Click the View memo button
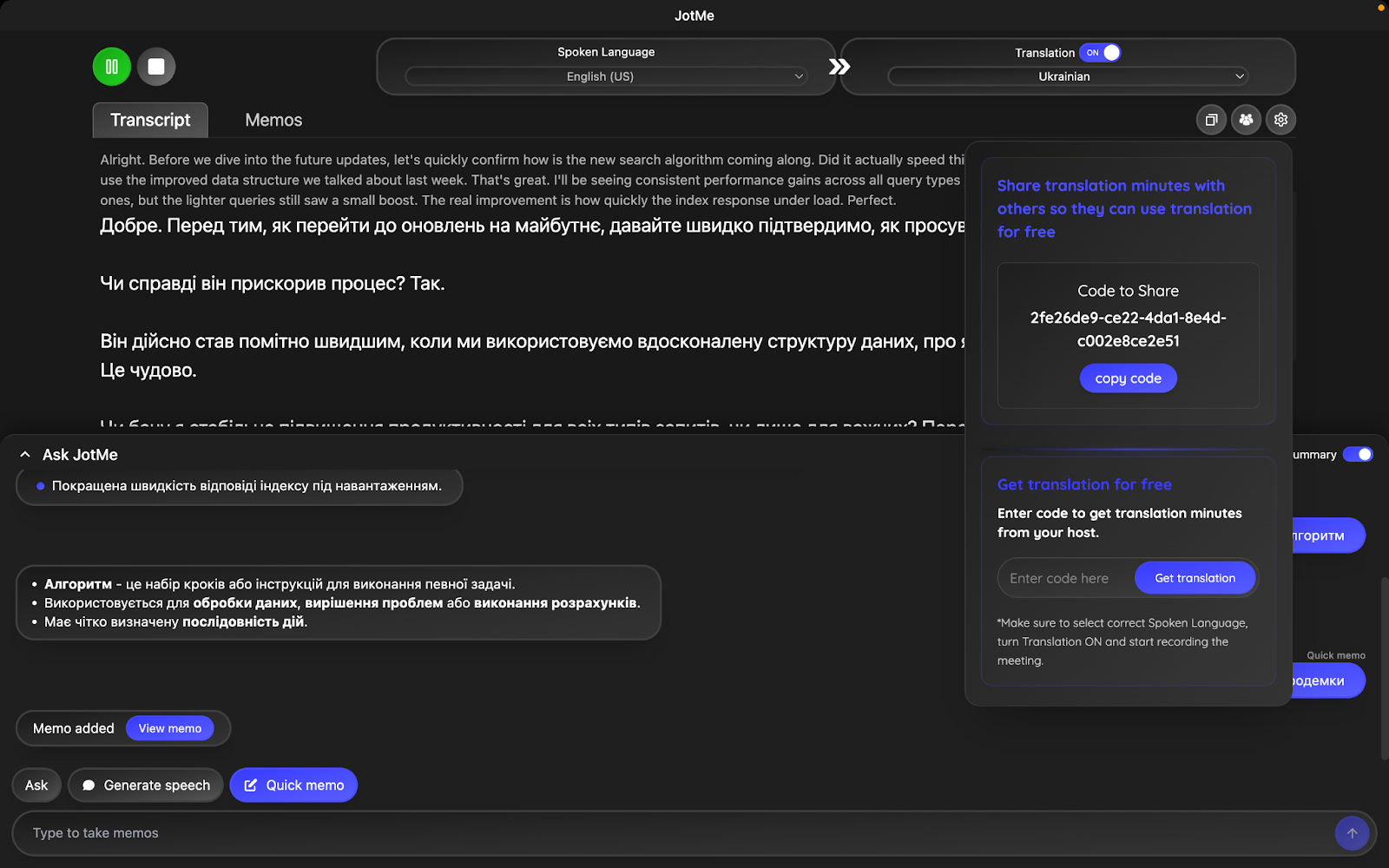 tap(170, 728)
